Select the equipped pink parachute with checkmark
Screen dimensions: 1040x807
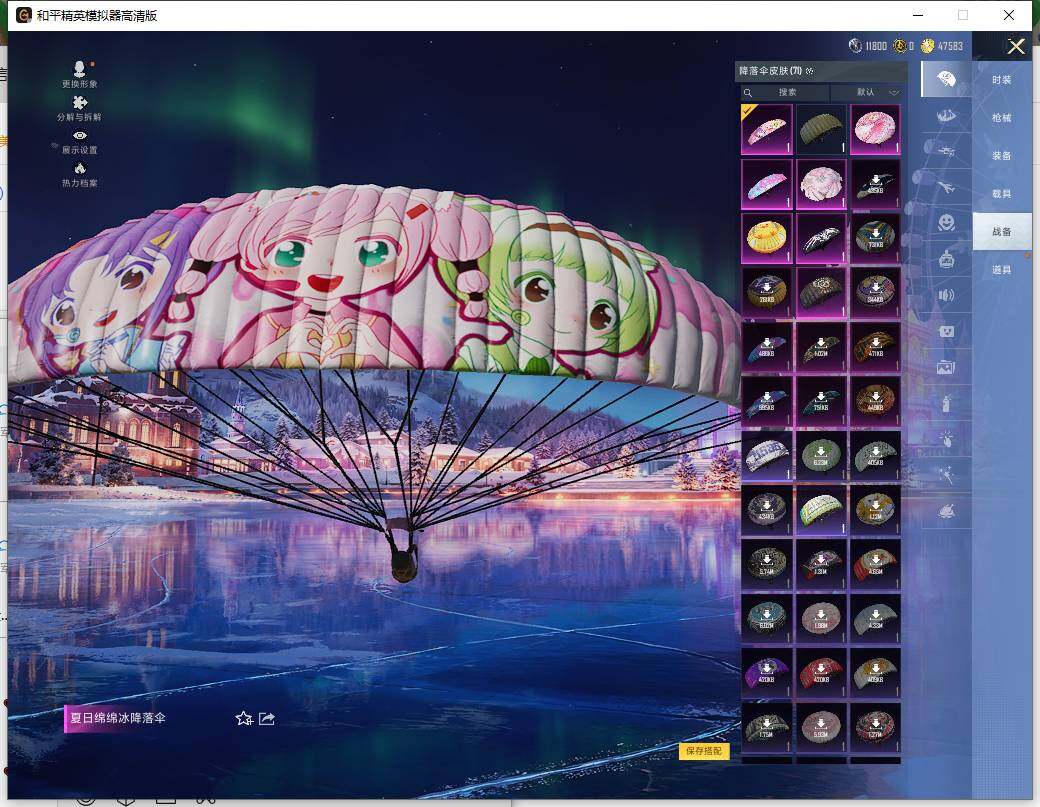click(766, 129)
